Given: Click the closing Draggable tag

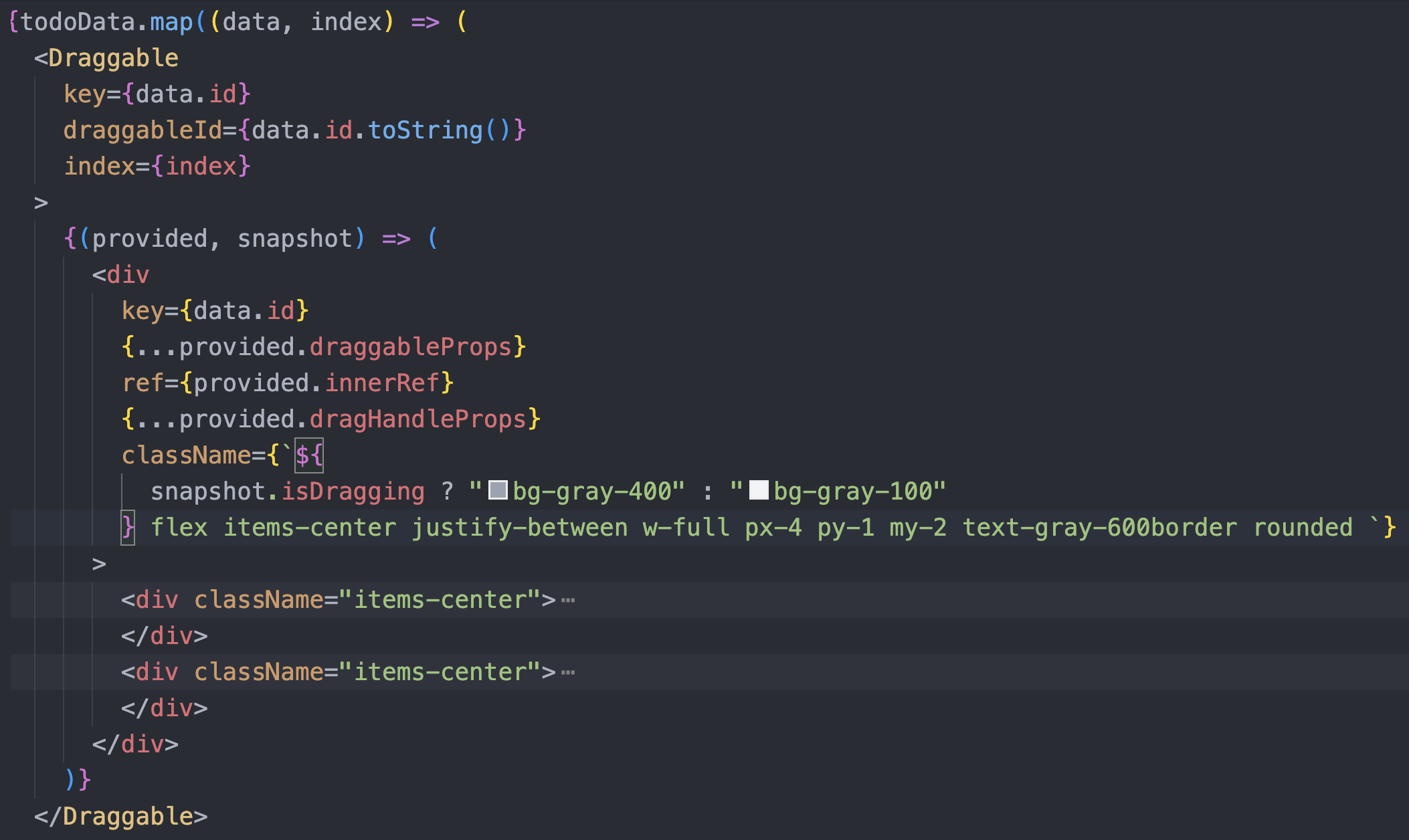Looking at the screenshot, I should 128,817.
